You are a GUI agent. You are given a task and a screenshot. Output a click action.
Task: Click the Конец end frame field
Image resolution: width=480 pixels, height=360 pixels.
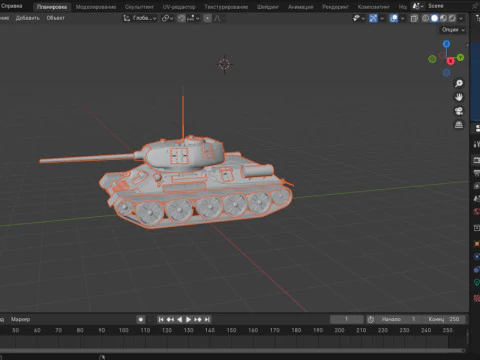tap(443, 319)
